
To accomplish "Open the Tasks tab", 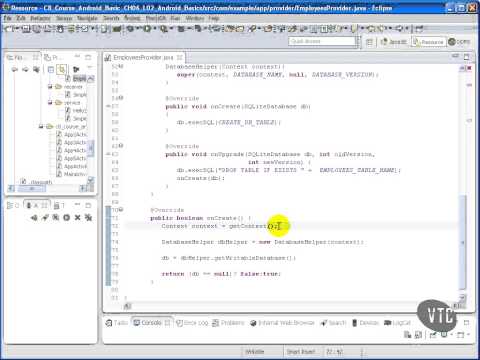I will tap(117, 323).
